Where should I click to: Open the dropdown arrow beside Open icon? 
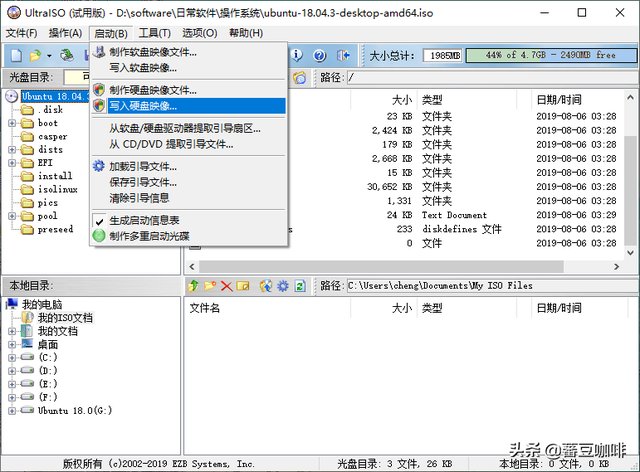[x=49, y=56]
